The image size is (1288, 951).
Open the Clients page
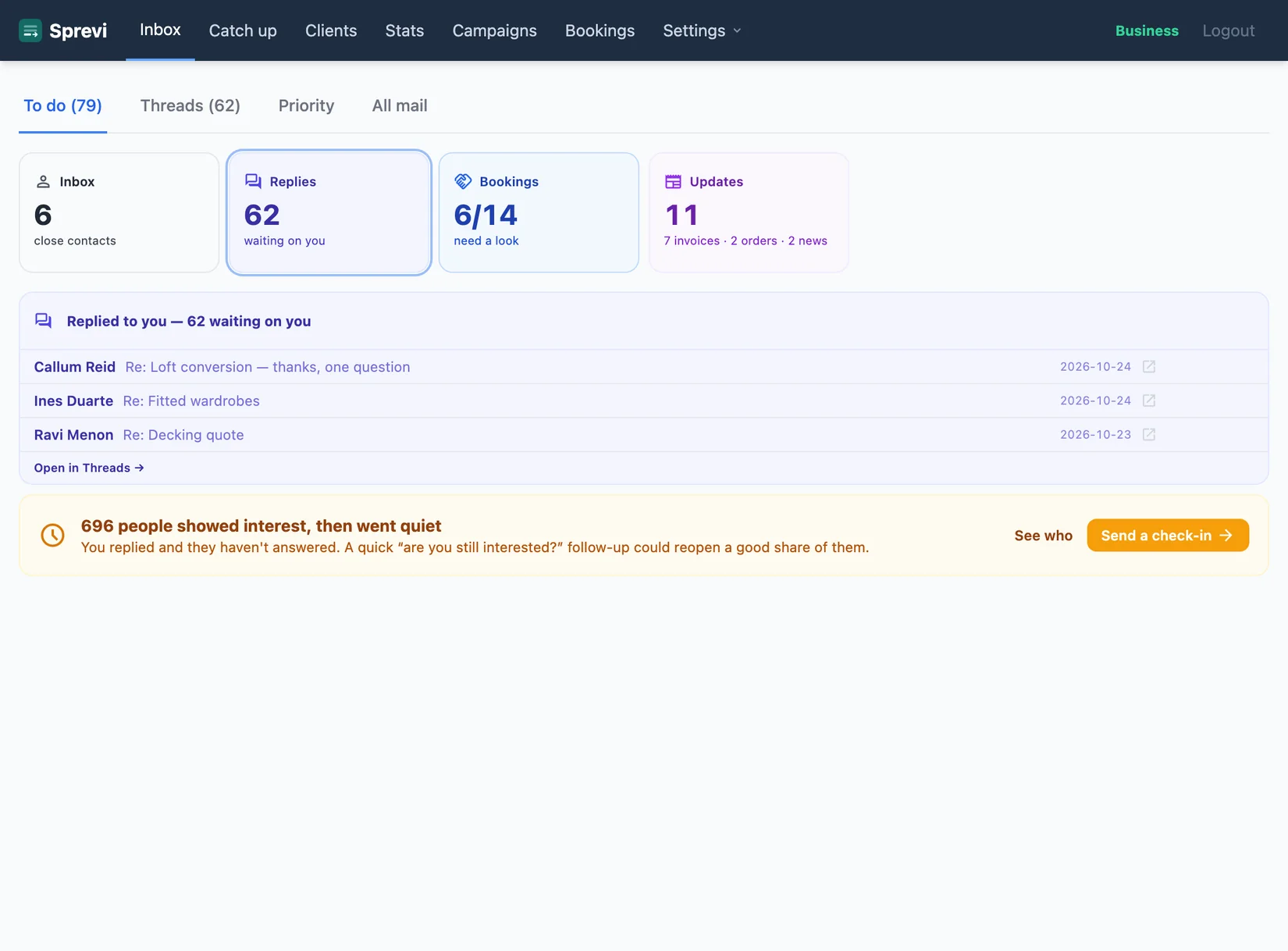click(331, 30)
